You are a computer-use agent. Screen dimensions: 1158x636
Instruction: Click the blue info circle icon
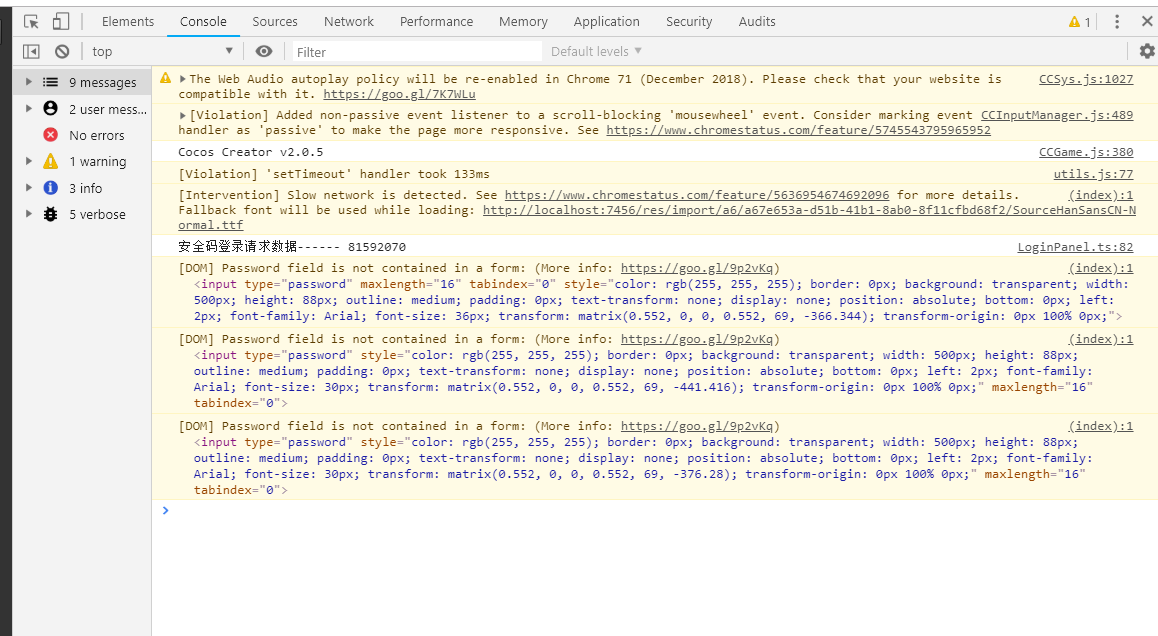pos(50,188)
